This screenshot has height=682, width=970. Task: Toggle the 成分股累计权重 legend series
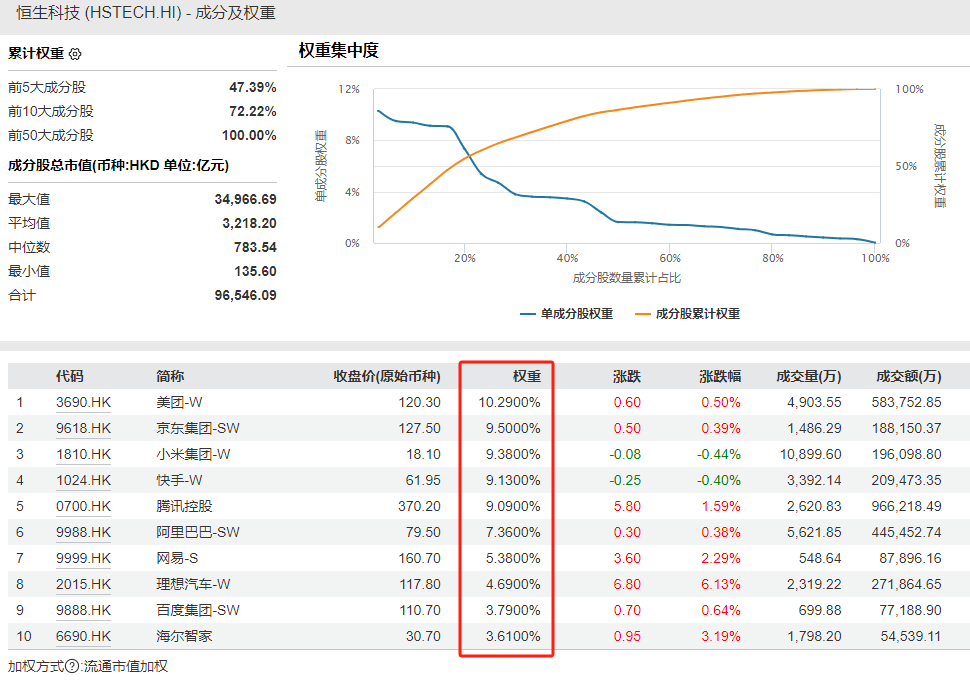(x=688, y=314)
